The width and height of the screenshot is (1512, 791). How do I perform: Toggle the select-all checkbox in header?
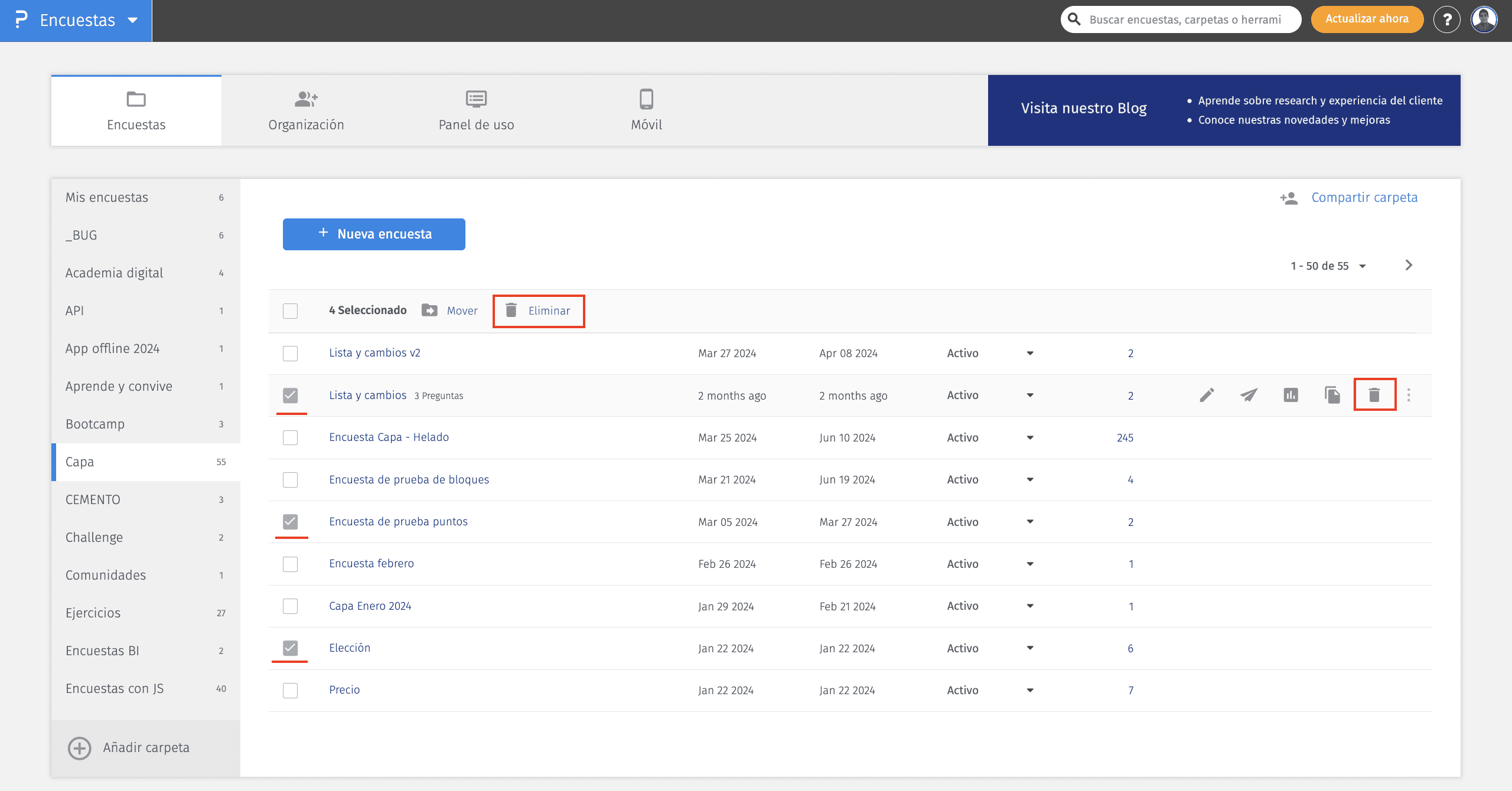coord(290,310)
